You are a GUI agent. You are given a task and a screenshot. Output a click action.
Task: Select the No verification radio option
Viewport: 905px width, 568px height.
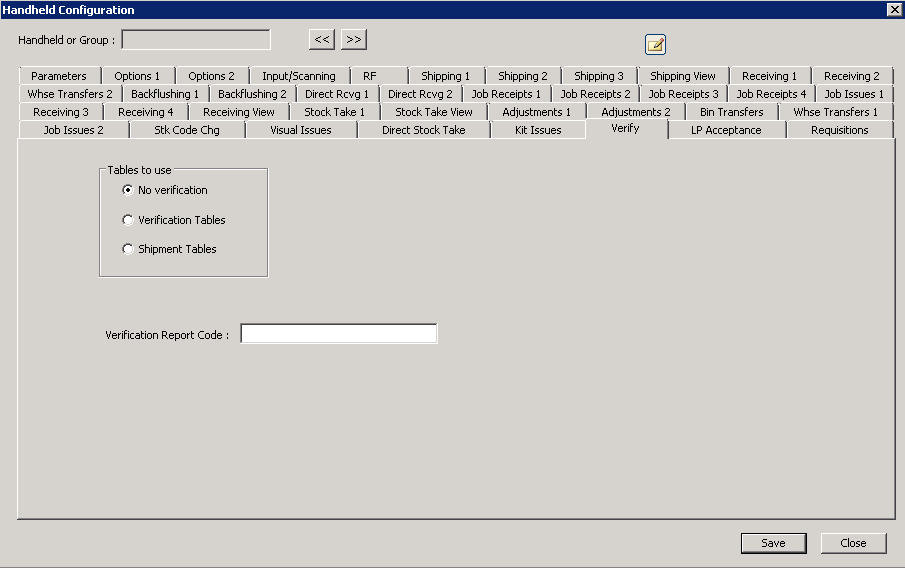(x=128, y=190)
